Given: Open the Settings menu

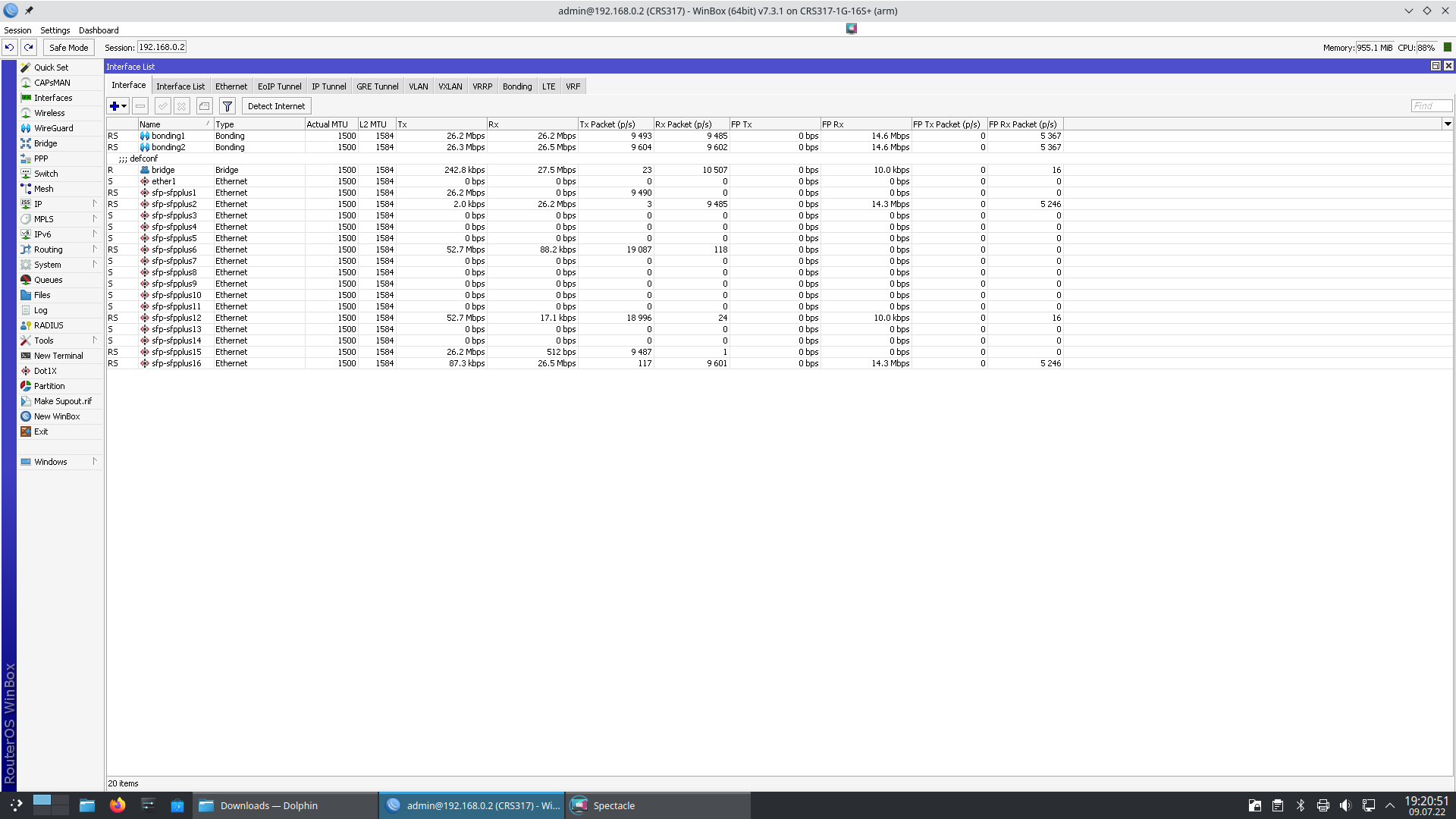Looking at the screenshot, I should coord(54,30).
